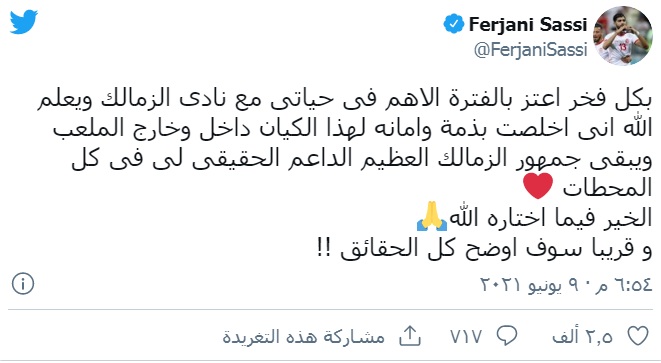Click the last line و قريبا سوف اوضح
Screen dimensions: 661x363
tap(485, 248)
